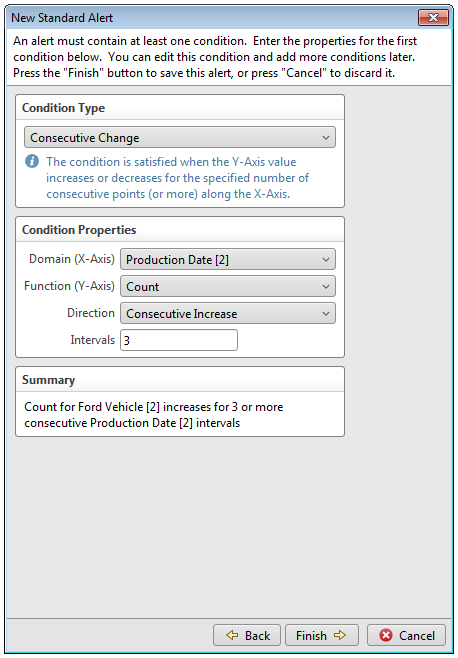Close the New Standard Alert dialog
This screenshot has height=658, width=458.
coord(433,18)
